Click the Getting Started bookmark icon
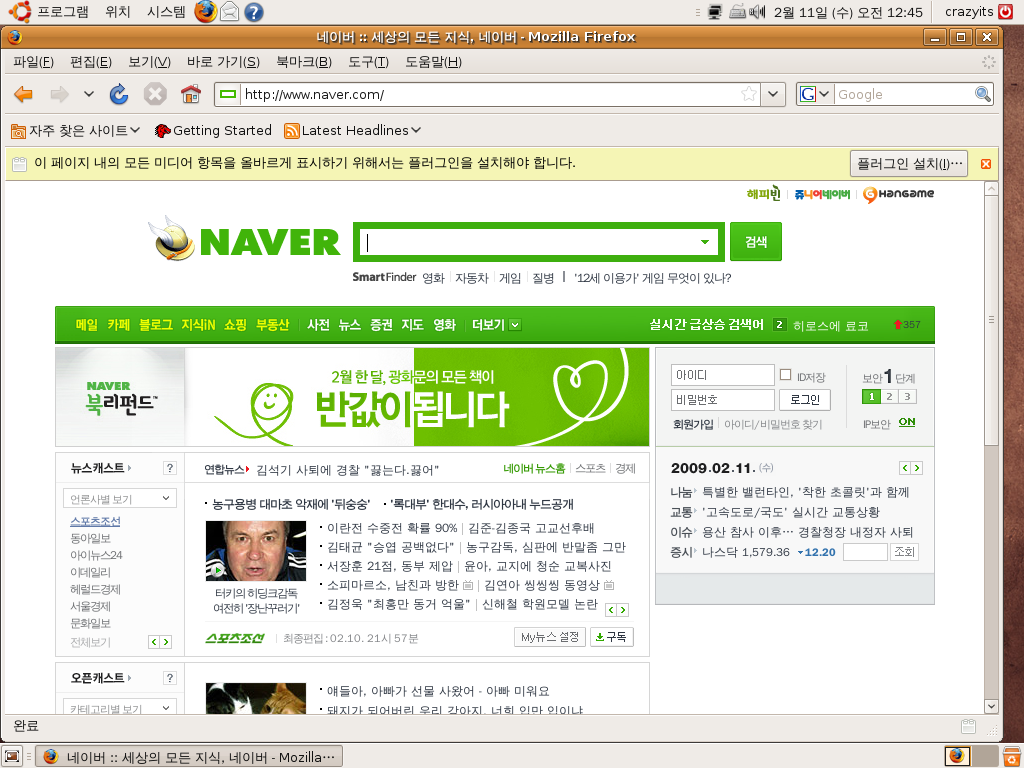The image size is (1024, 768). pyautogui.click(x=162, y=131)
